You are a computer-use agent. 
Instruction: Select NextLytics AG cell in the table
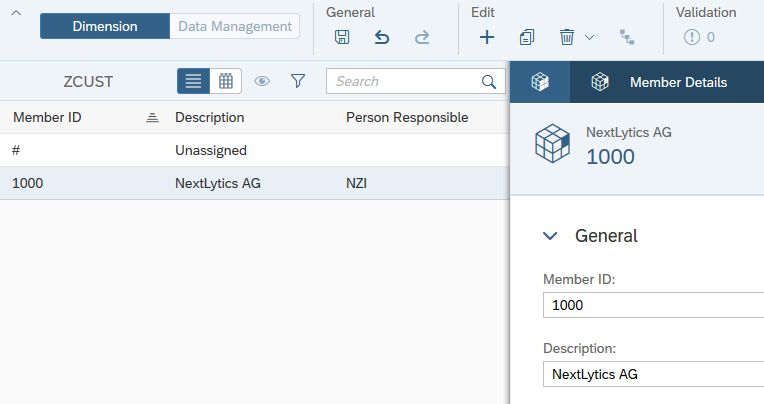218,183
